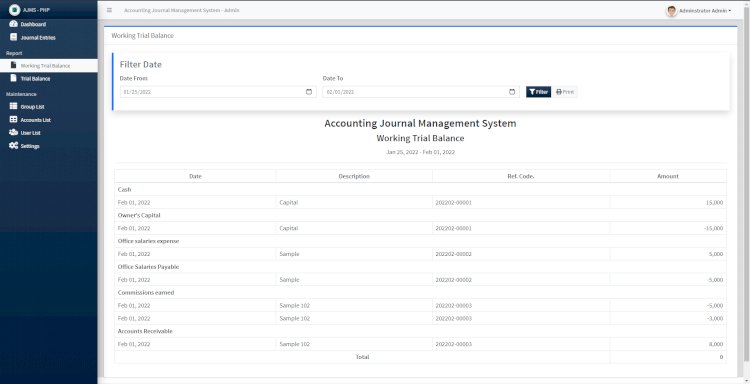This screenshot has width=750, height=384.
Task: Select Working Trial Balance report menu
Action: coord(49,66)
